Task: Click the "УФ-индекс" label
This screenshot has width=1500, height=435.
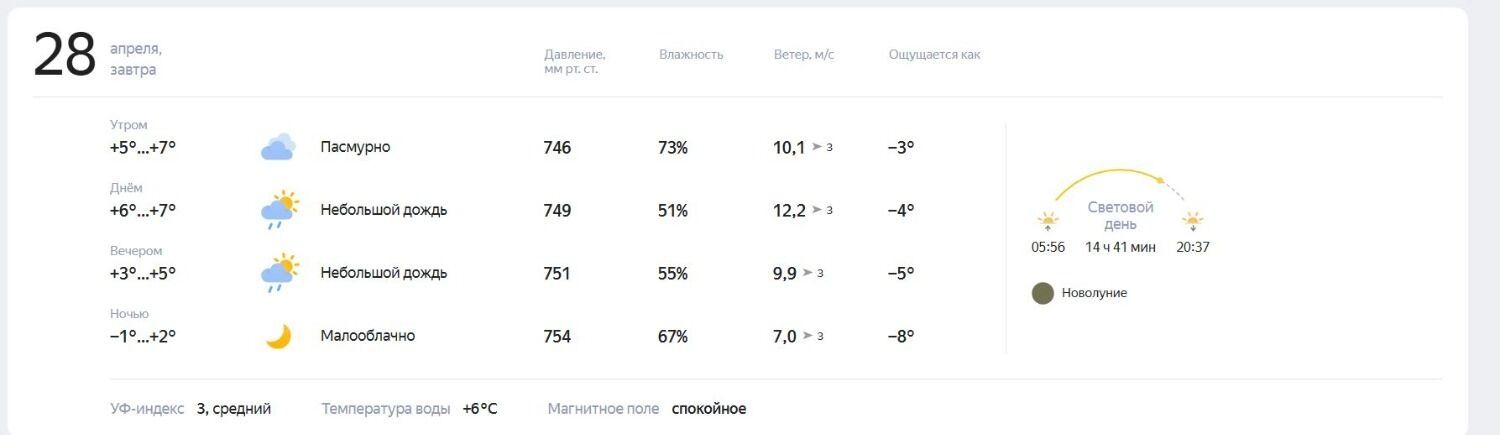Action: pyautogui.click(x=147, y=409)
